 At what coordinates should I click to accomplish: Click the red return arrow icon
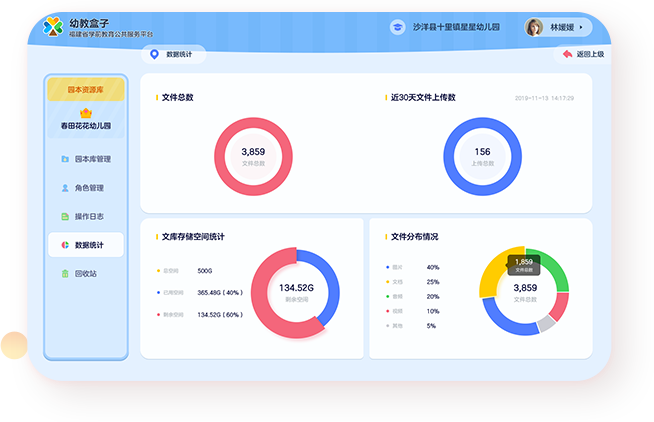567,54
